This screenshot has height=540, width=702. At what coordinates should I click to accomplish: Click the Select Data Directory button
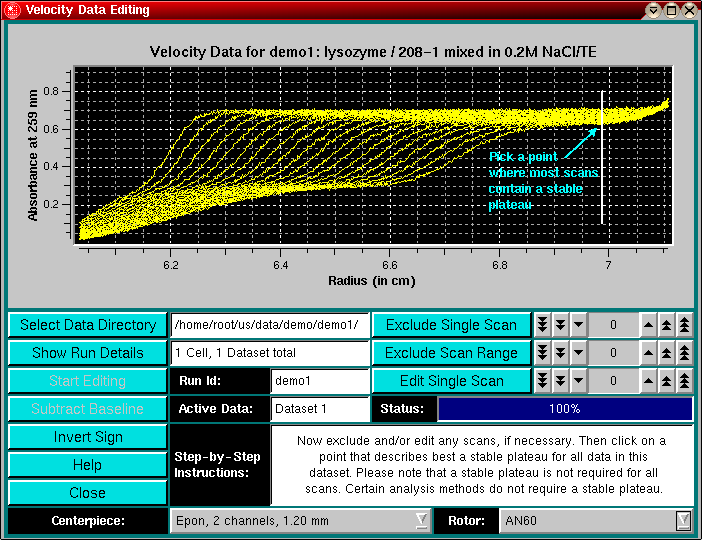click(x=88, y=325)
